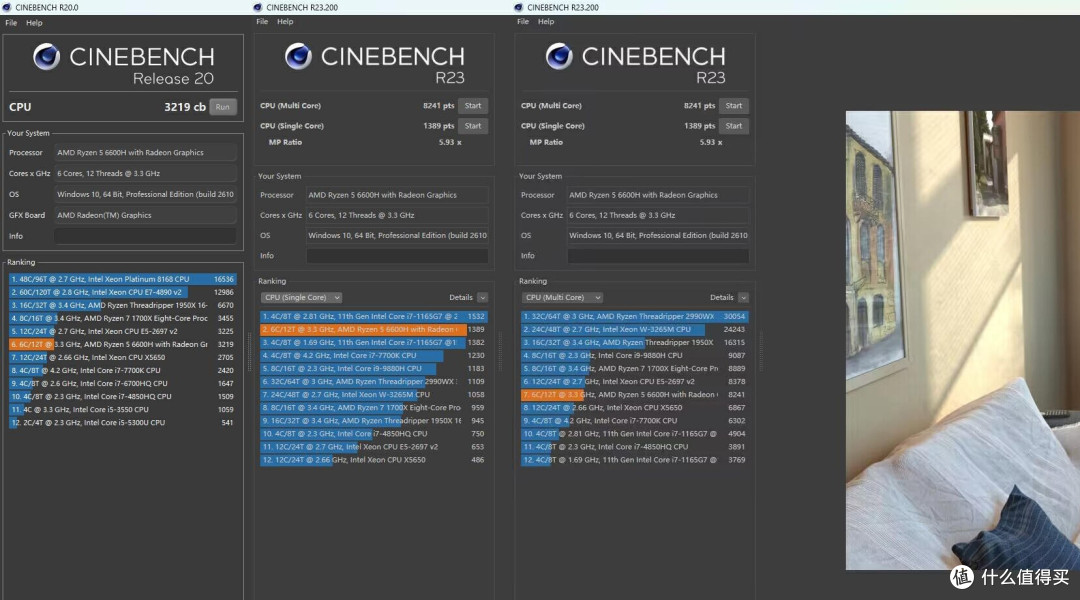The height and width of the screenshot is (600, 1080).
Task: Select i7-1165G7 1.69 GHz row scoring 3769
Action: (635, 459)
